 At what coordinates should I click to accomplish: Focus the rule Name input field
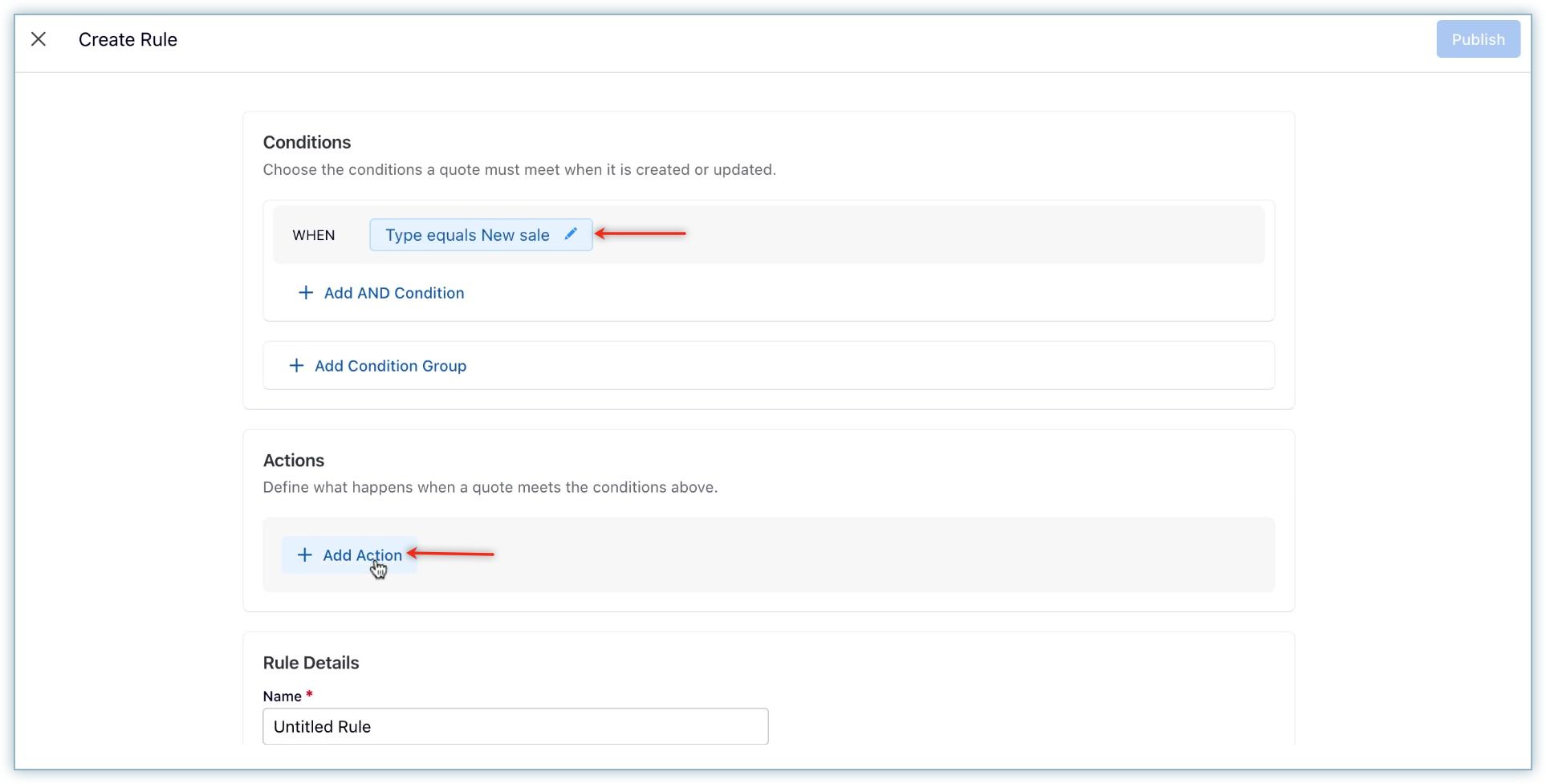515,726
